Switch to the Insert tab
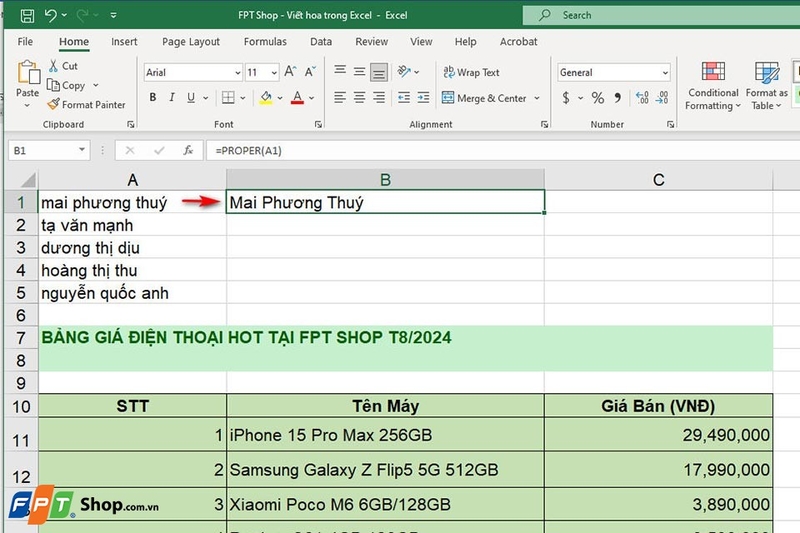This screenshot has width=800, height=533. (124, 42)
